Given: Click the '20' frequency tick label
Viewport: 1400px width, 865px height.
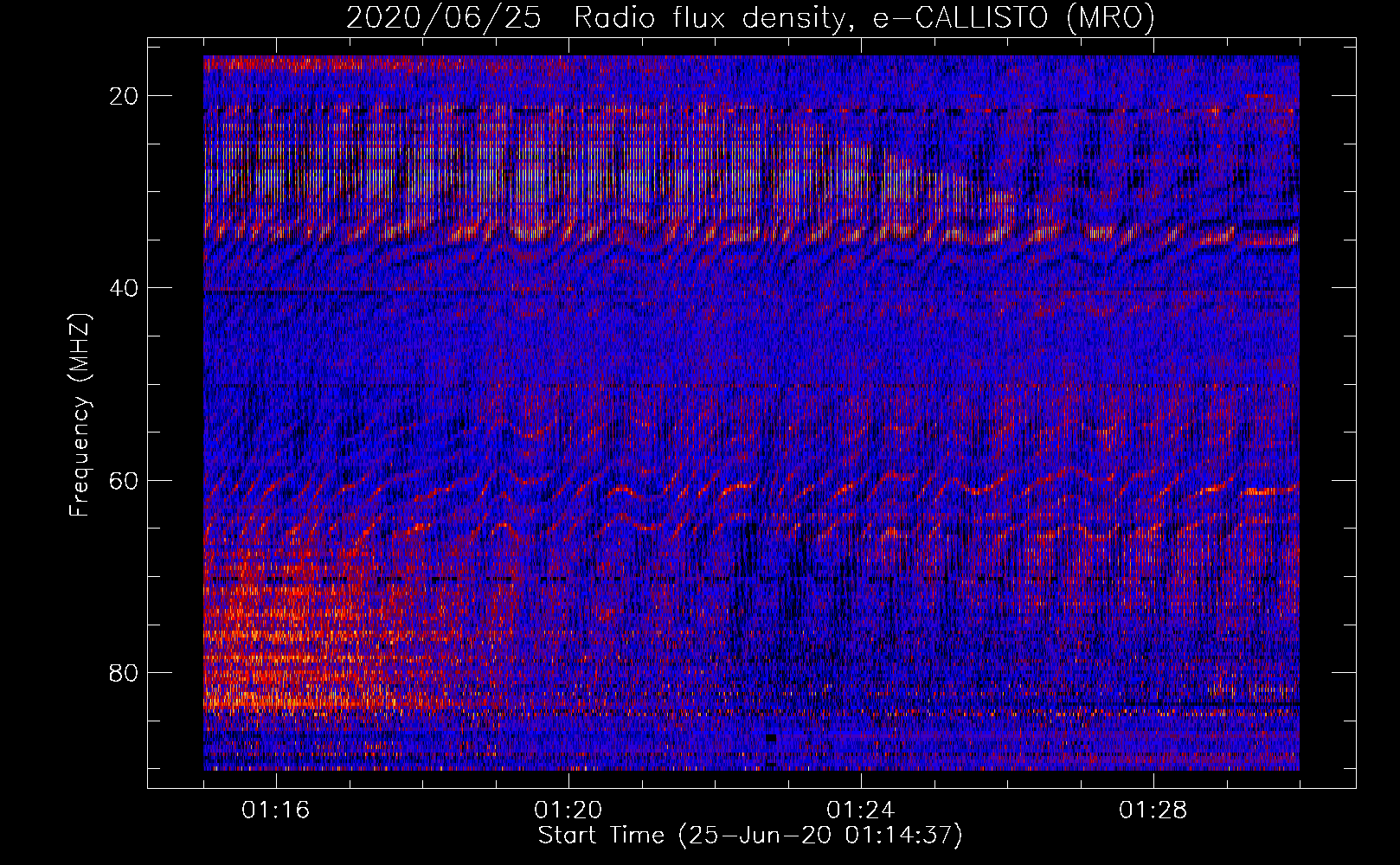Looking at the screenshot, I should pyautogui.click(x=125, y=96).
